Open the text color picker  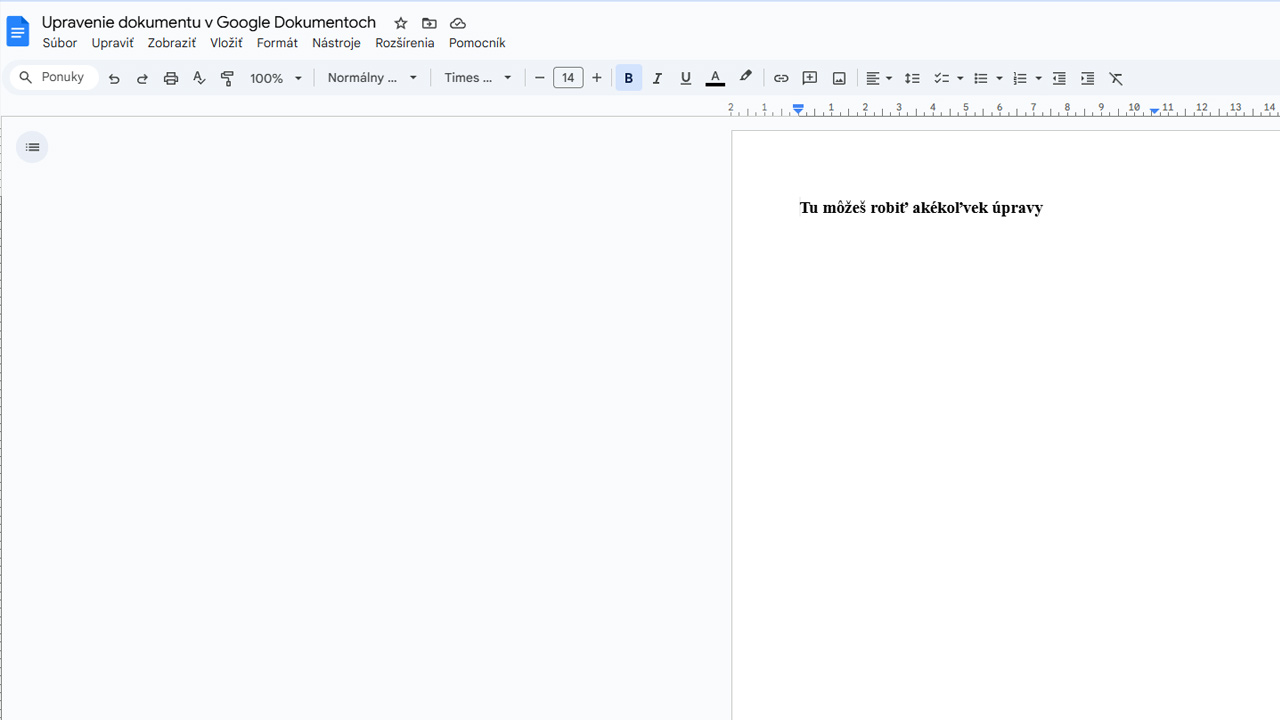coord(715,78)
